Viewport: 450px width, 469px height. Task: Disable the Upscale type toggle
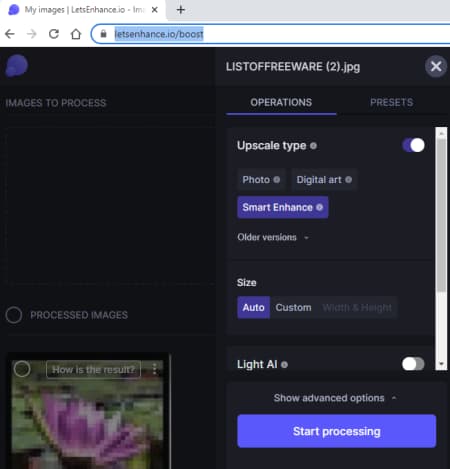[x=413, y=145]
